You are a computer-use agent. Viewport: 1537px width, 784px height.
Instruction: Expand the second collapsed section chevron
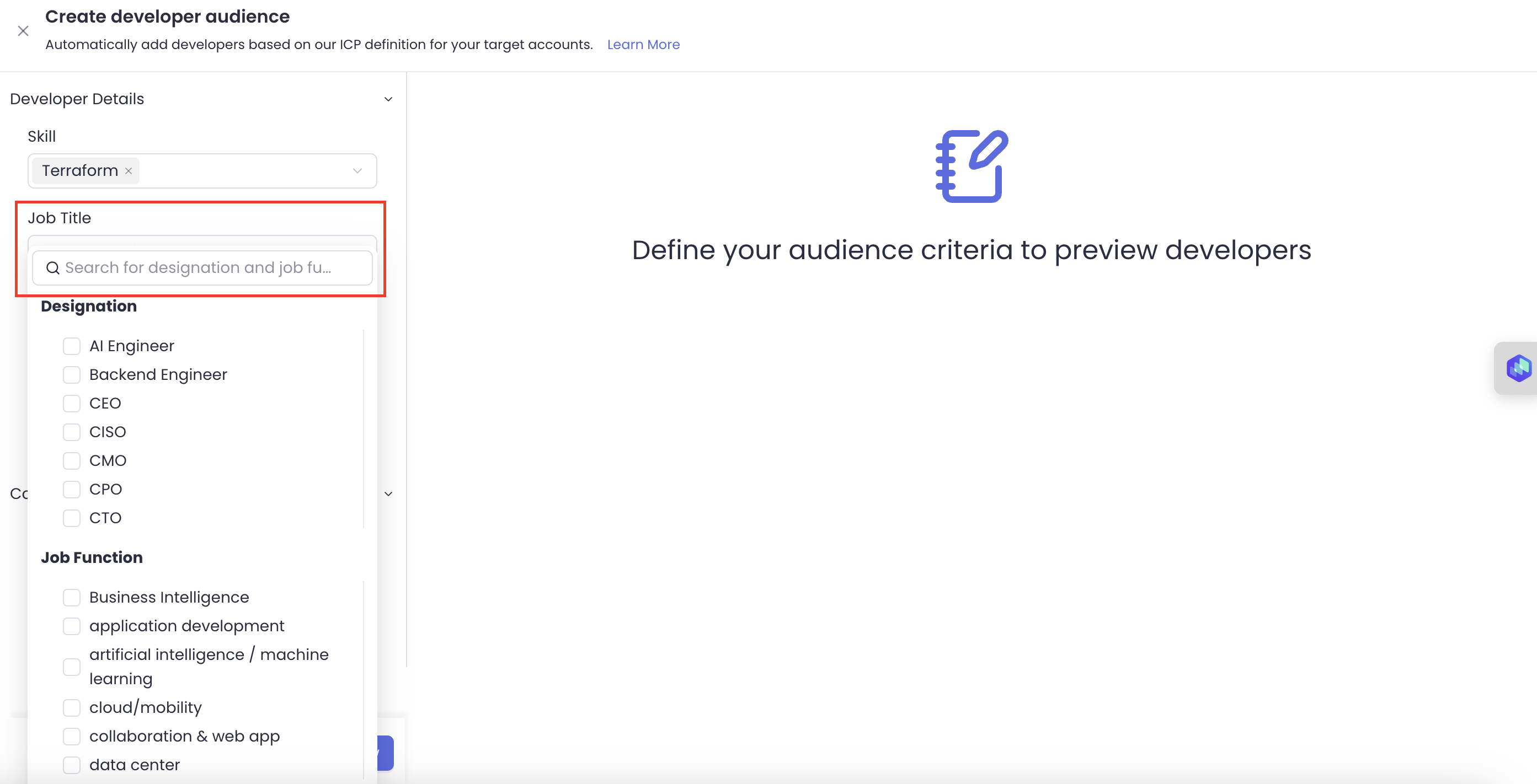(x=388, y=493)
